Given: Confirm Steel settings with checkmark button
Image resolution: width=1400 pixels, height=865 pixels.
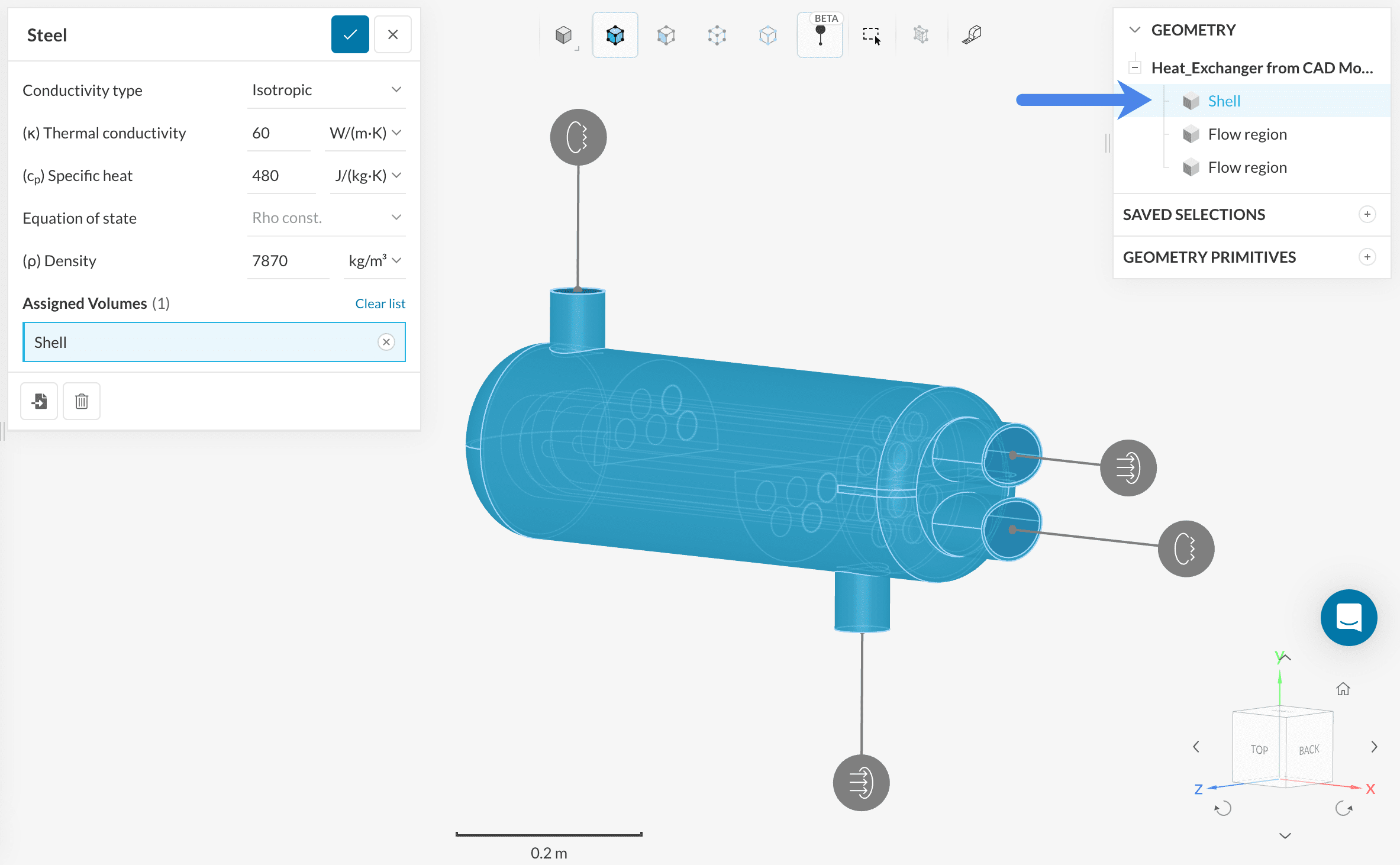Looking at the screenshot, I should click(x=350, y=35).
